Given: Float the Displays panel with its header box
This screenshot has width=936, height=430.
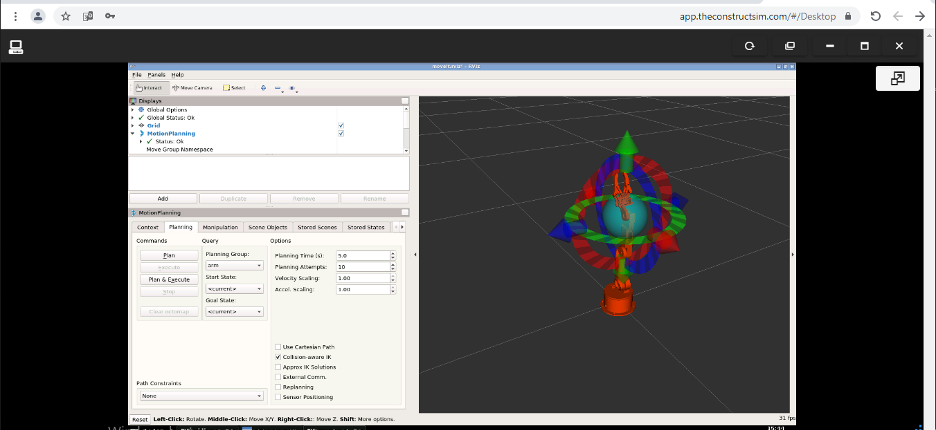Looking at the screenshot, I should 405,101.
